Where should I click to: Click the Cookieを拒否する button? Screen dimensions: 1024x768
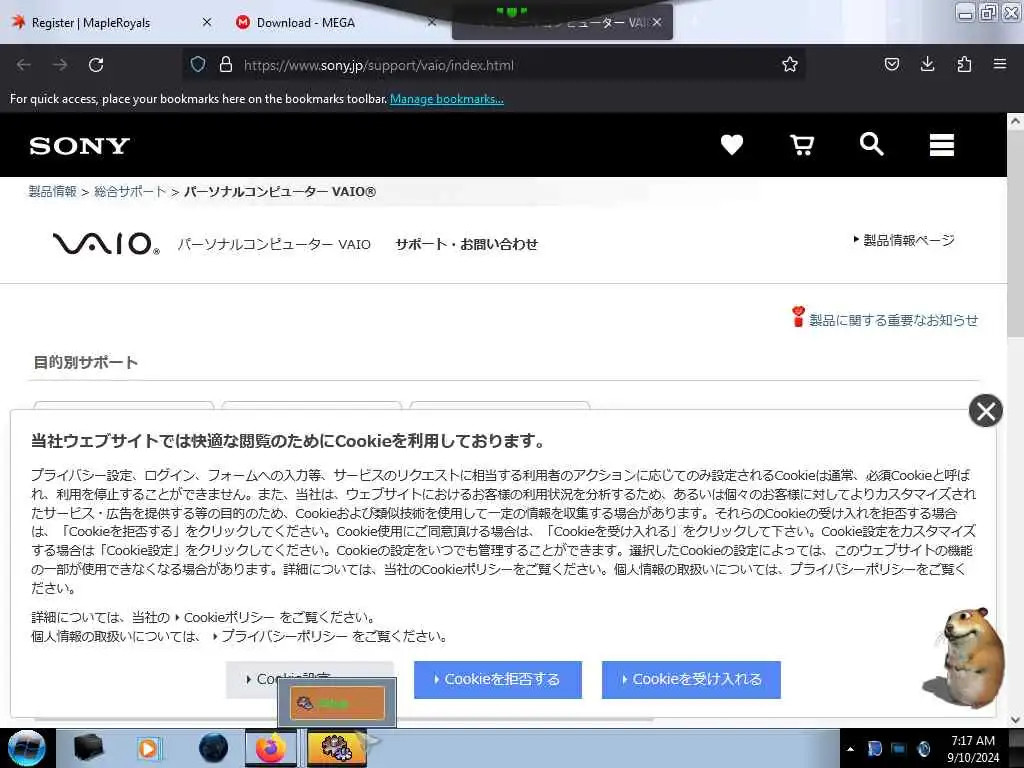498,680
